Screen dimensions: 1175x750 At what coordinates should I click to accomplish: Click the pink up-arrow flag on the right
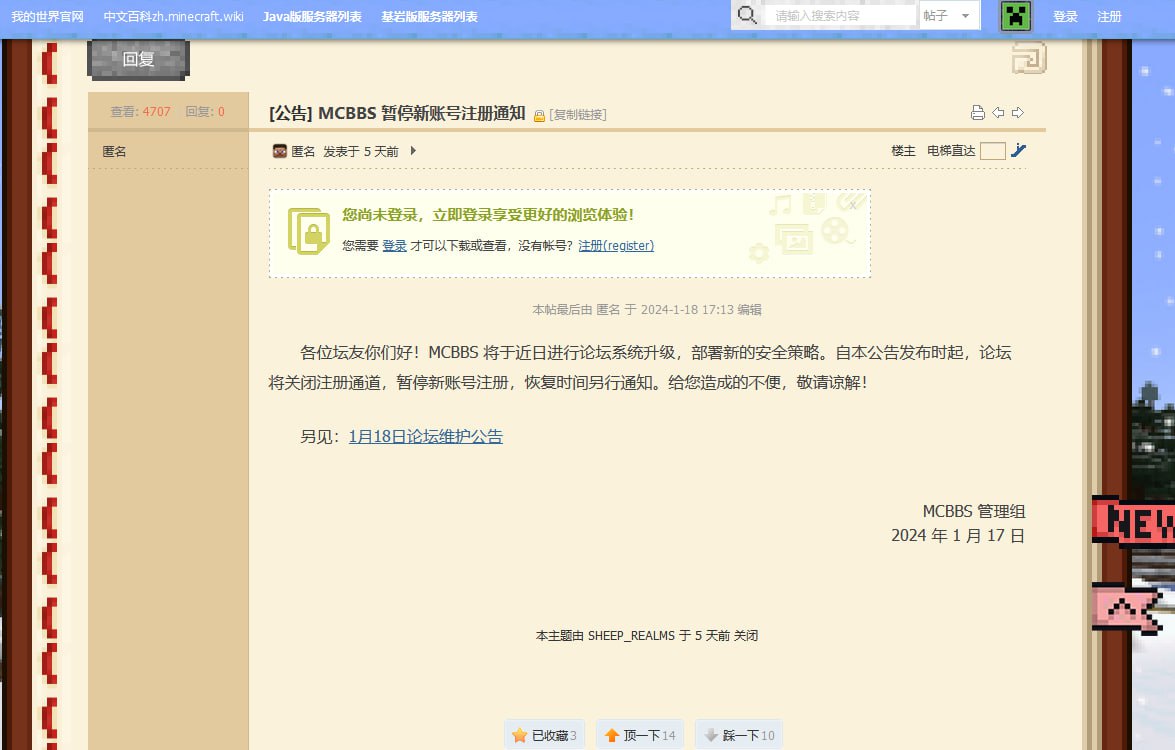(x=1128, y=608)
